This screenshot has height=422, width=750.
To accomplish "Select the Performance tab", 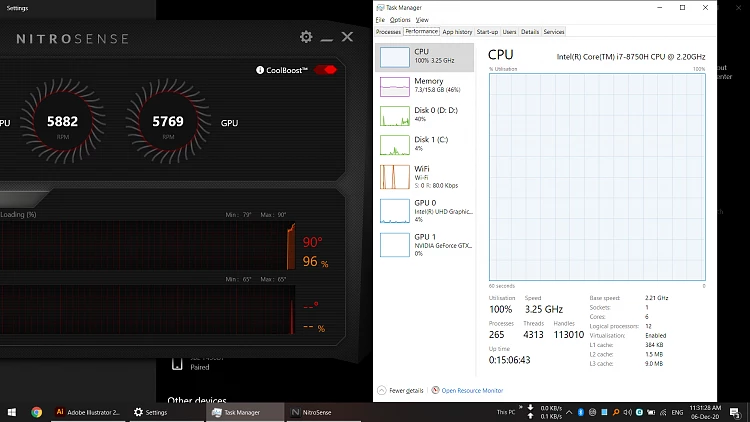I will click(421, 31).
